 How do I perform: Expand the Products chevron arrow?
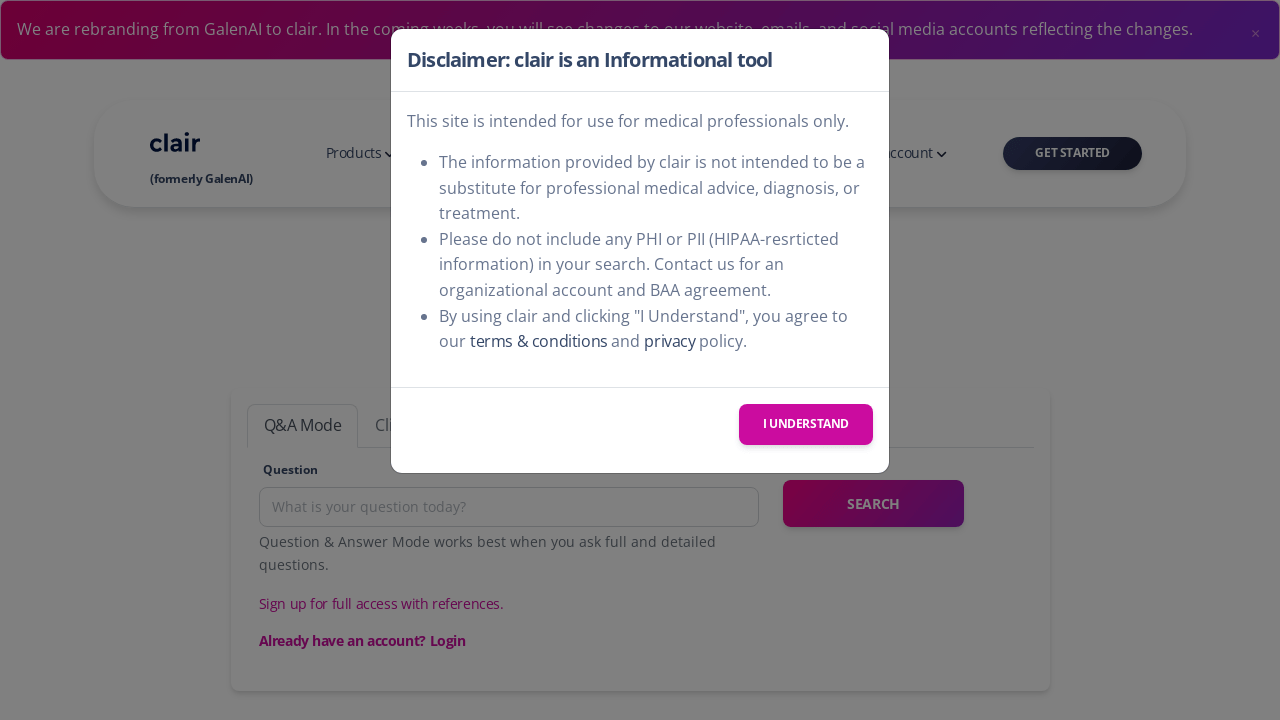coord(389,154)
